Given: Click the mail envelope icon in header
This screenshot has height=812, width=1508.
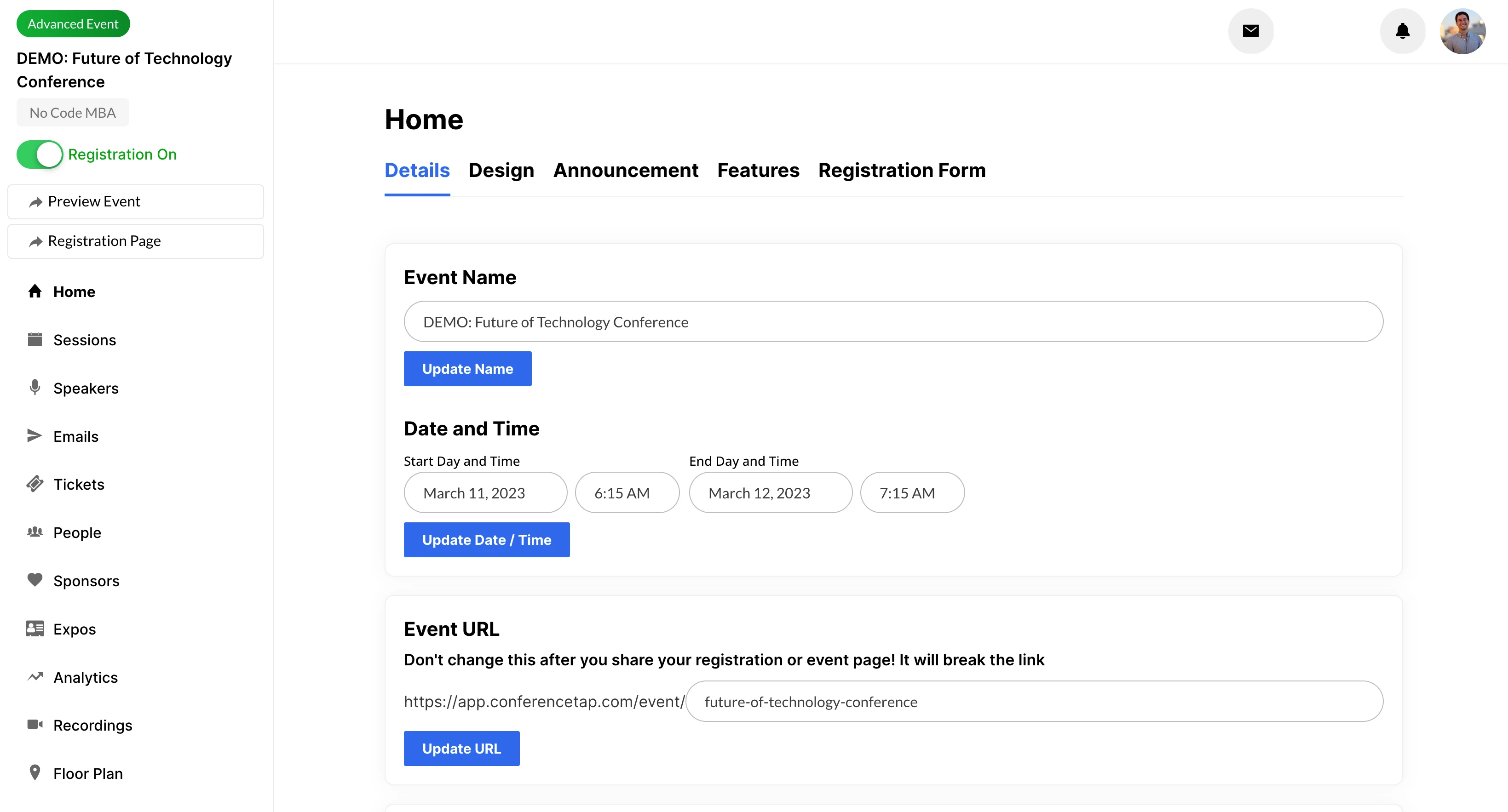Looking at the screenshot, I should (x=1250, y=31).
